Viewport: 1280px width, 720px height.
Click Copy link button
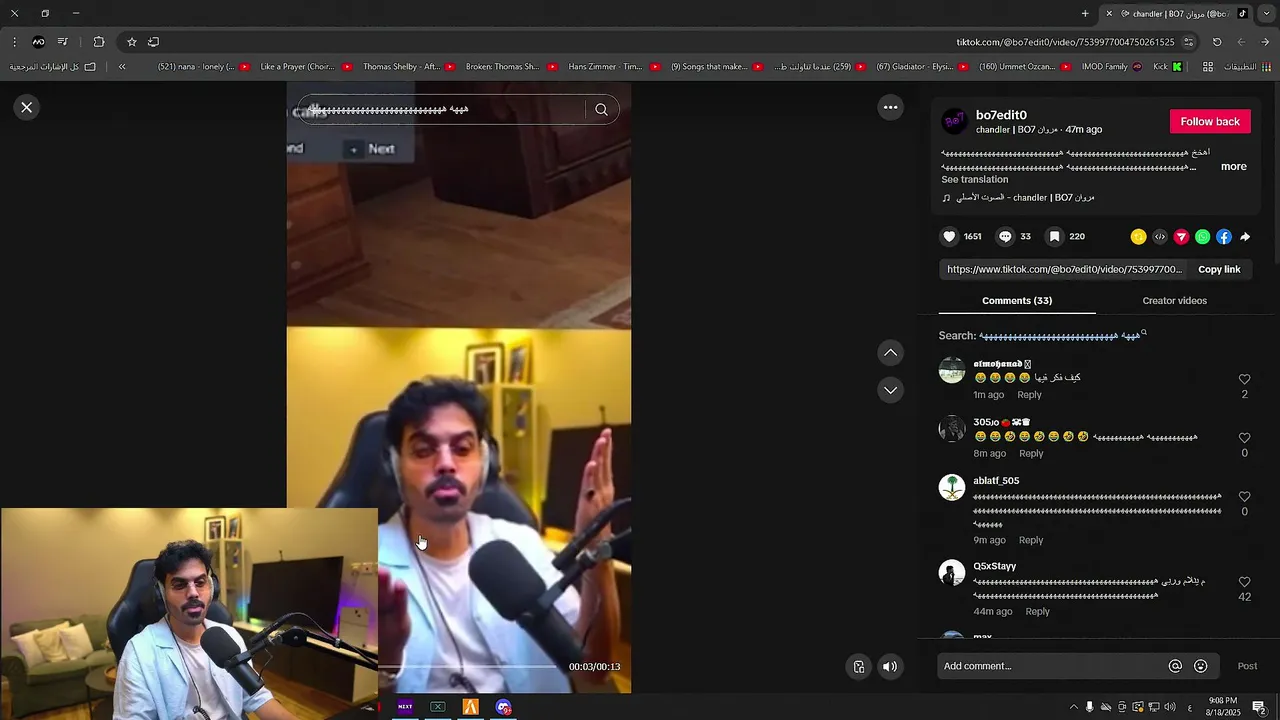pyautogui.click(x=1219, y=269)
